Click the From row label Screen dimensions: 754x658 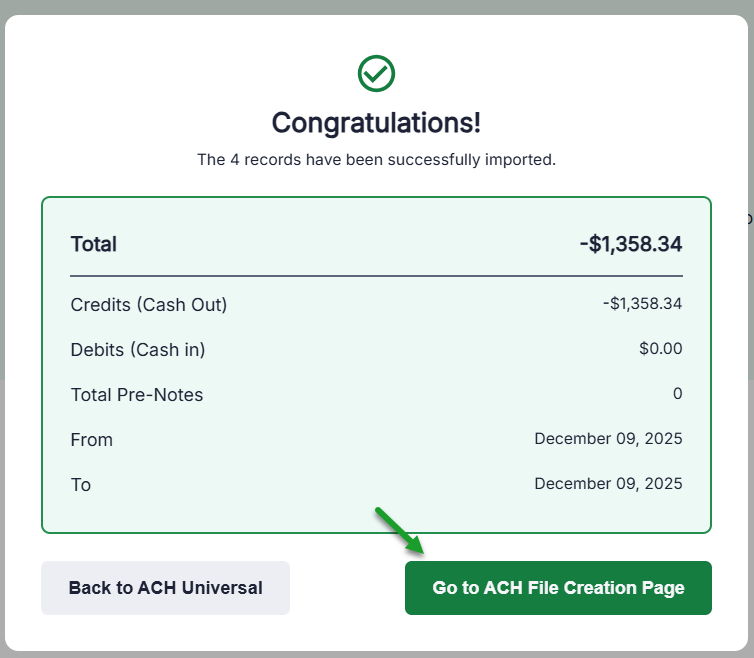click(x=92, y=440)
